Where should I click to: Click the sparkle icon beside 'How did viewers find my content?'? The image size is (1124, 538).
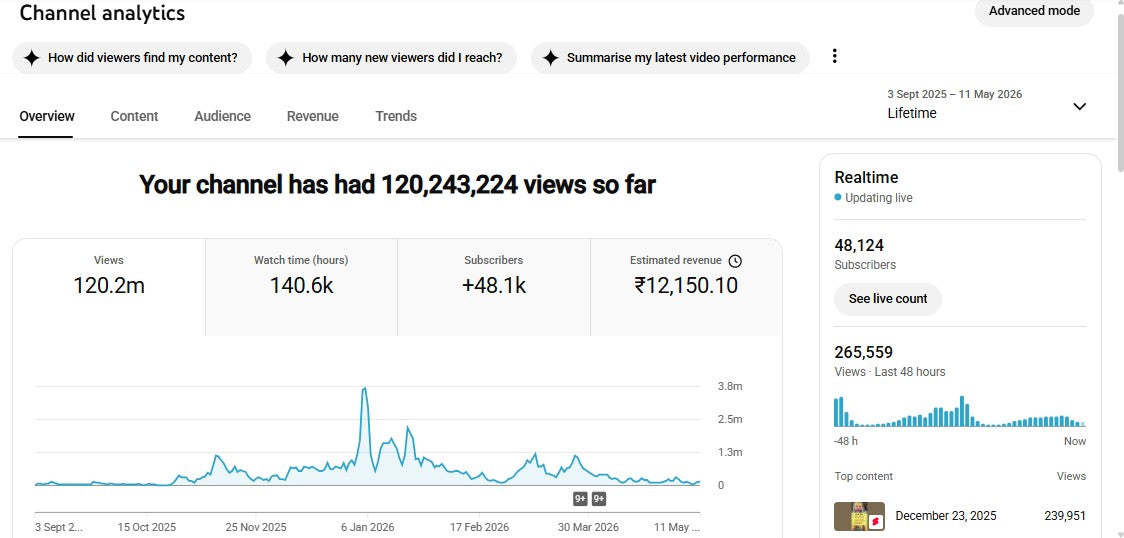31,58
